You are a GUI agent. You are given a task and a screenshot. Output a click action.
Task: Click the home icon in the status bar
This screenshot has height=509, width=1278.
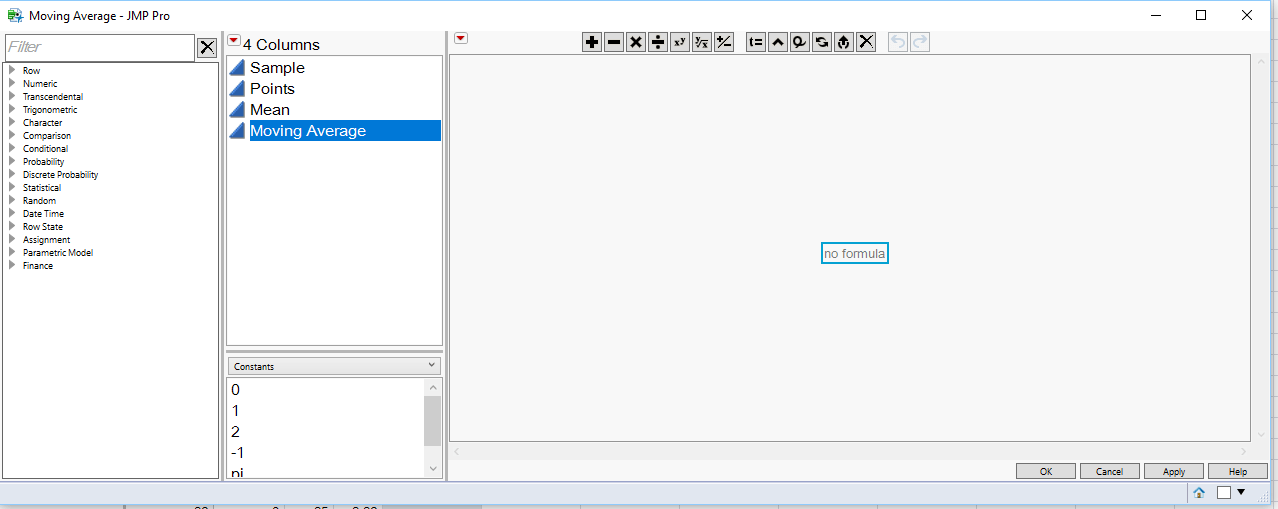click(x=1198, y=492)
